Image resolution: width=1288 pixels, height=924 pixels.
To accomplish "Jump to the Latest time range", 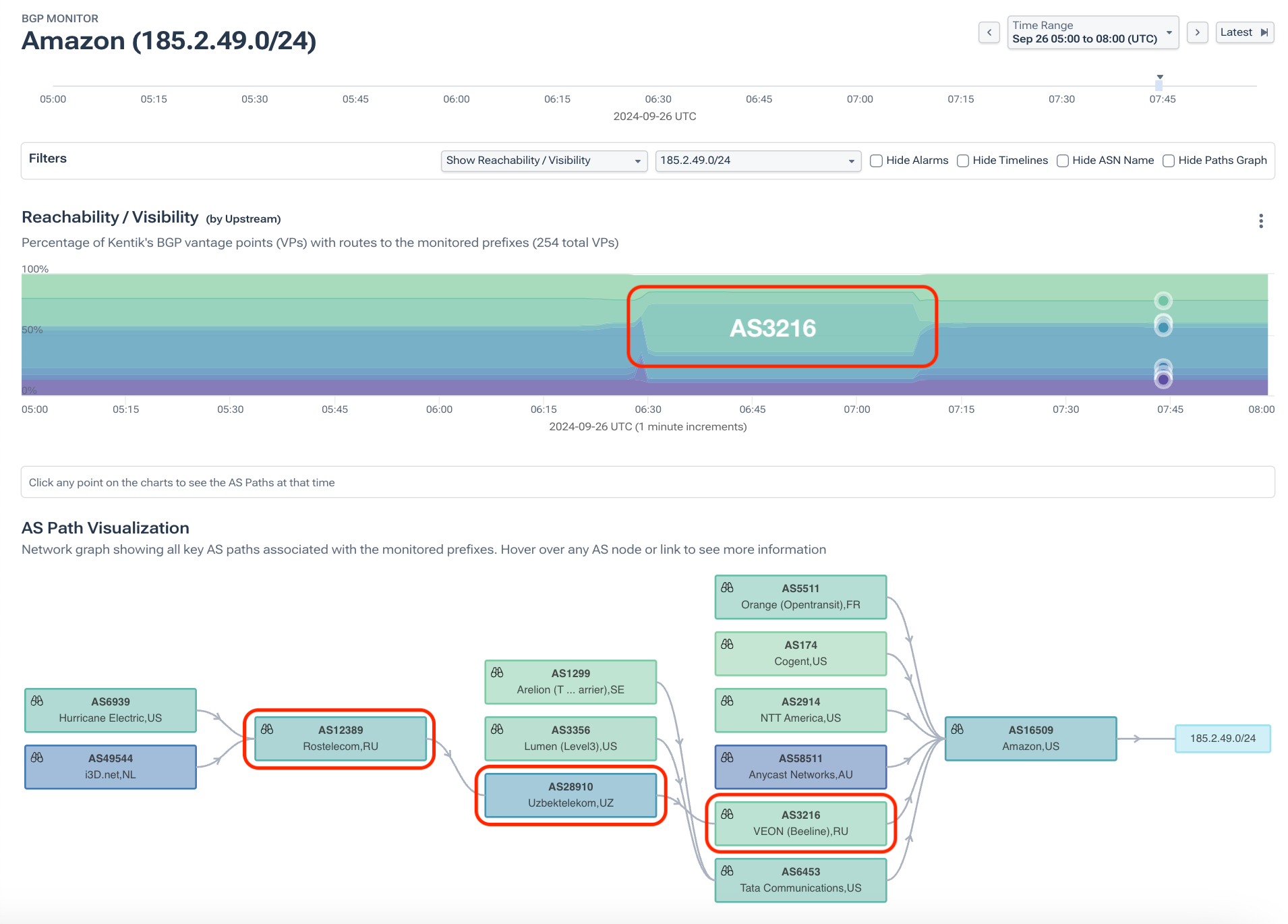I will pyautogui.click(x=1245, y=32).
